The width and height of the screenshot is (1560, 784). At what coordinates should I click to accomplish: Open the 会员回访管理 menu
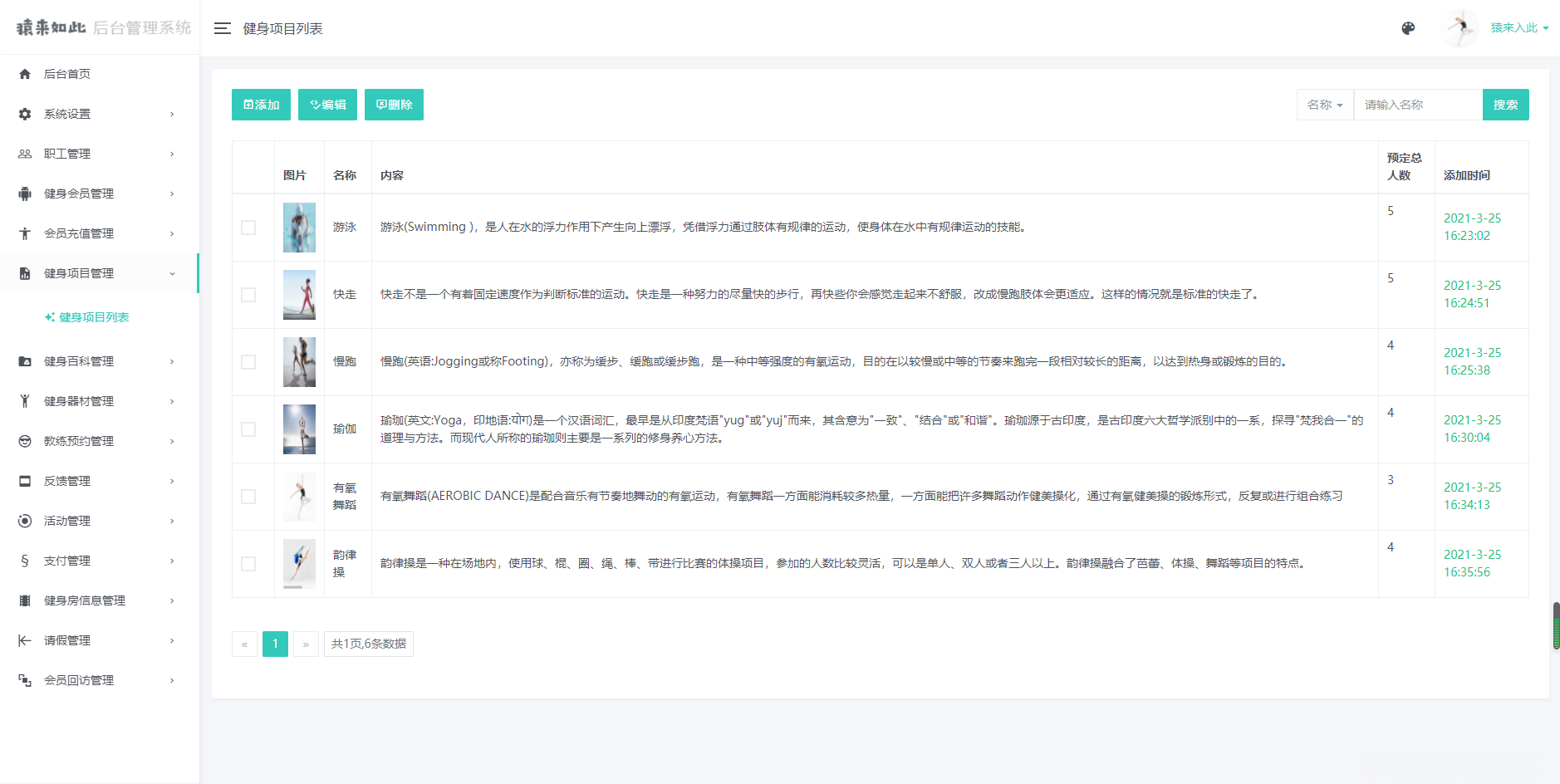(x=100, y=680)
